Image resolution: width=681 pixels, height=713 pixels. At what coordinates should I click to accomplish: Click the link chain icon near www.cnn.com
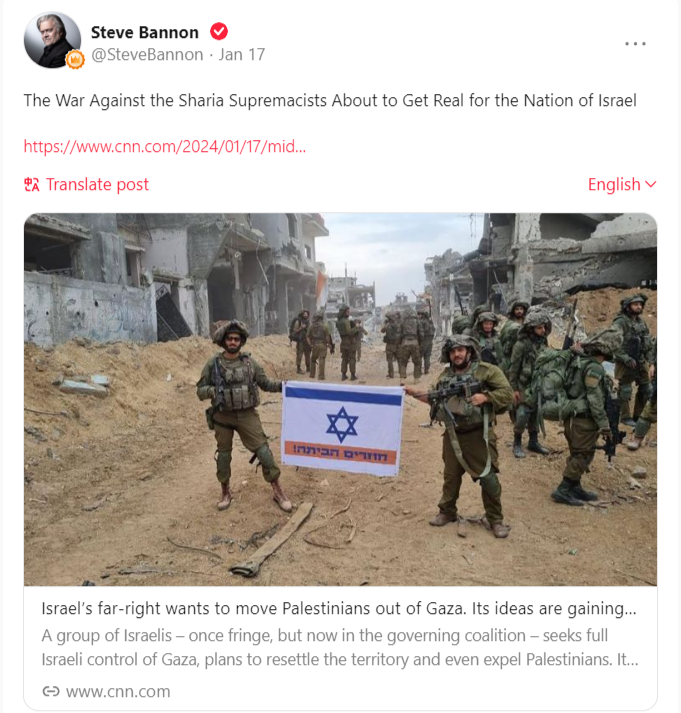tap(50, 691)
